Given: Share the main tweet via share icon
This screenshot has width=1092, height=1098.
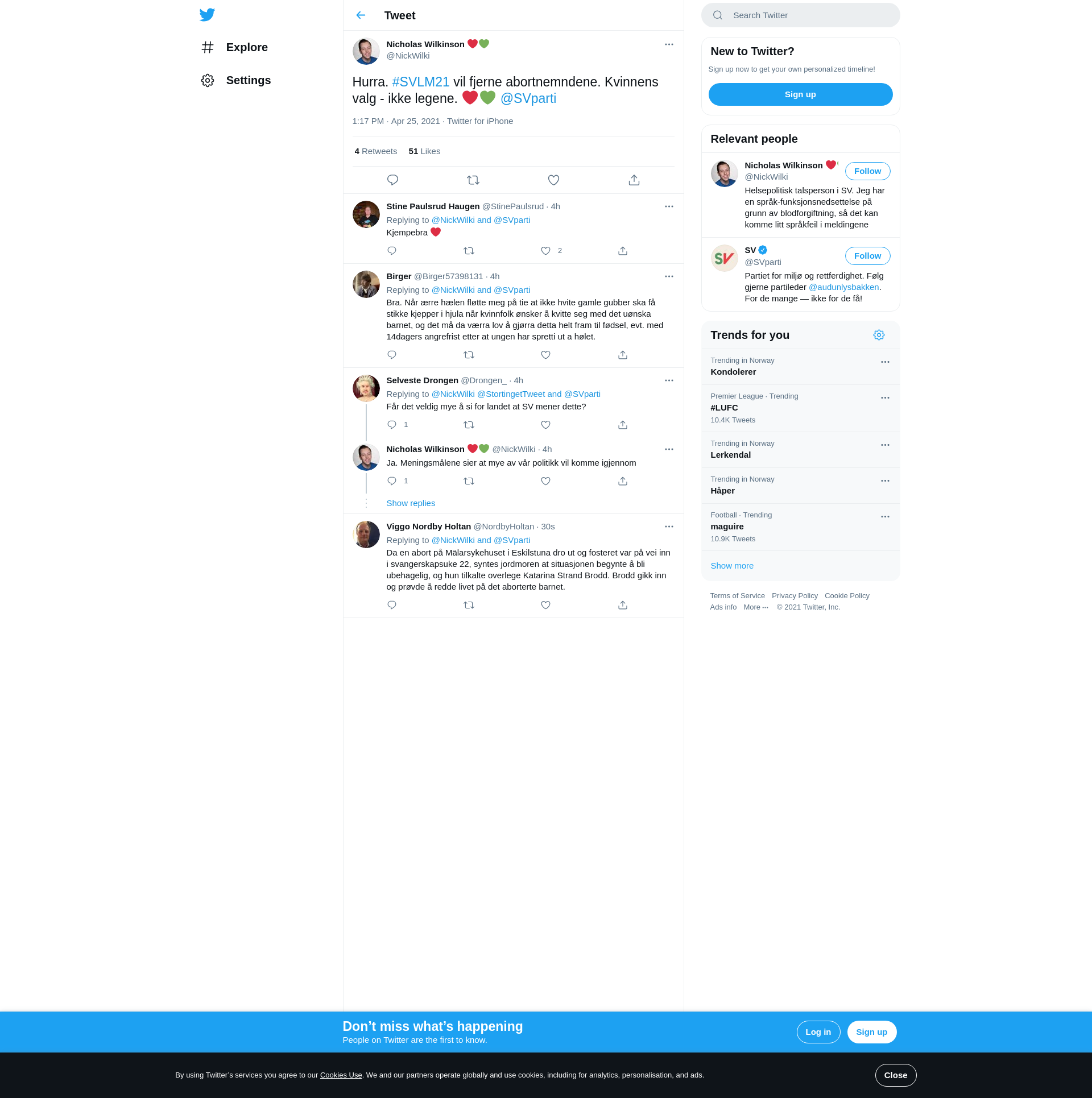Looking at the screenshot, I should (634, 180).
